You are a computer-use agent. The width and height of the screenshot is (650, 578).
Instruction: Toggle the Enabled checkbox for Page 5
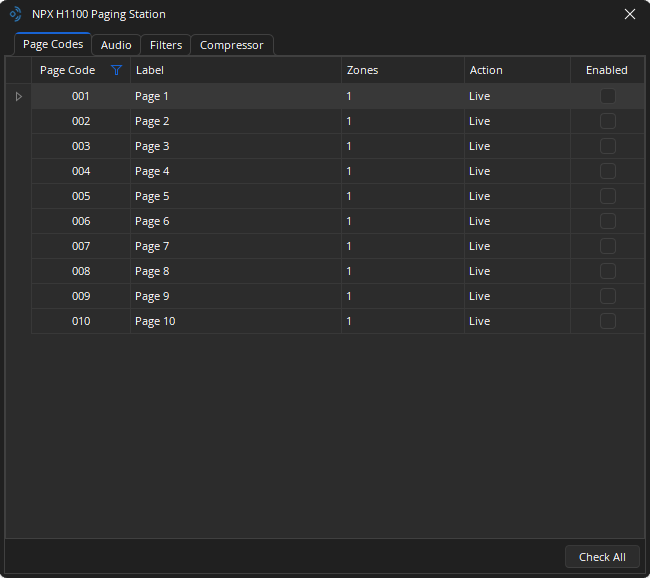coord(607,196)
